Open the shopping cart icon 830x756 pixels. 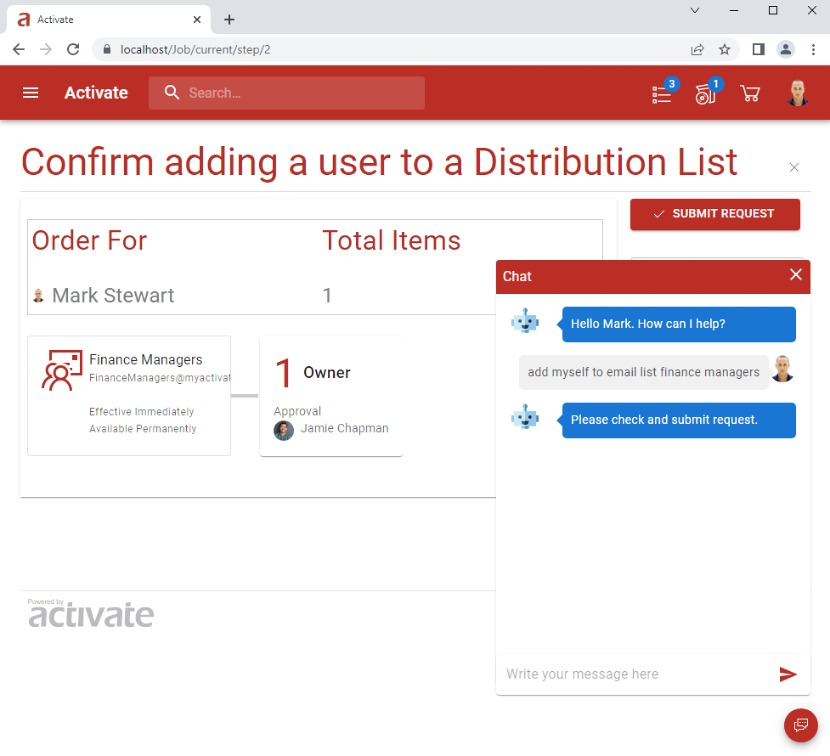750,94
